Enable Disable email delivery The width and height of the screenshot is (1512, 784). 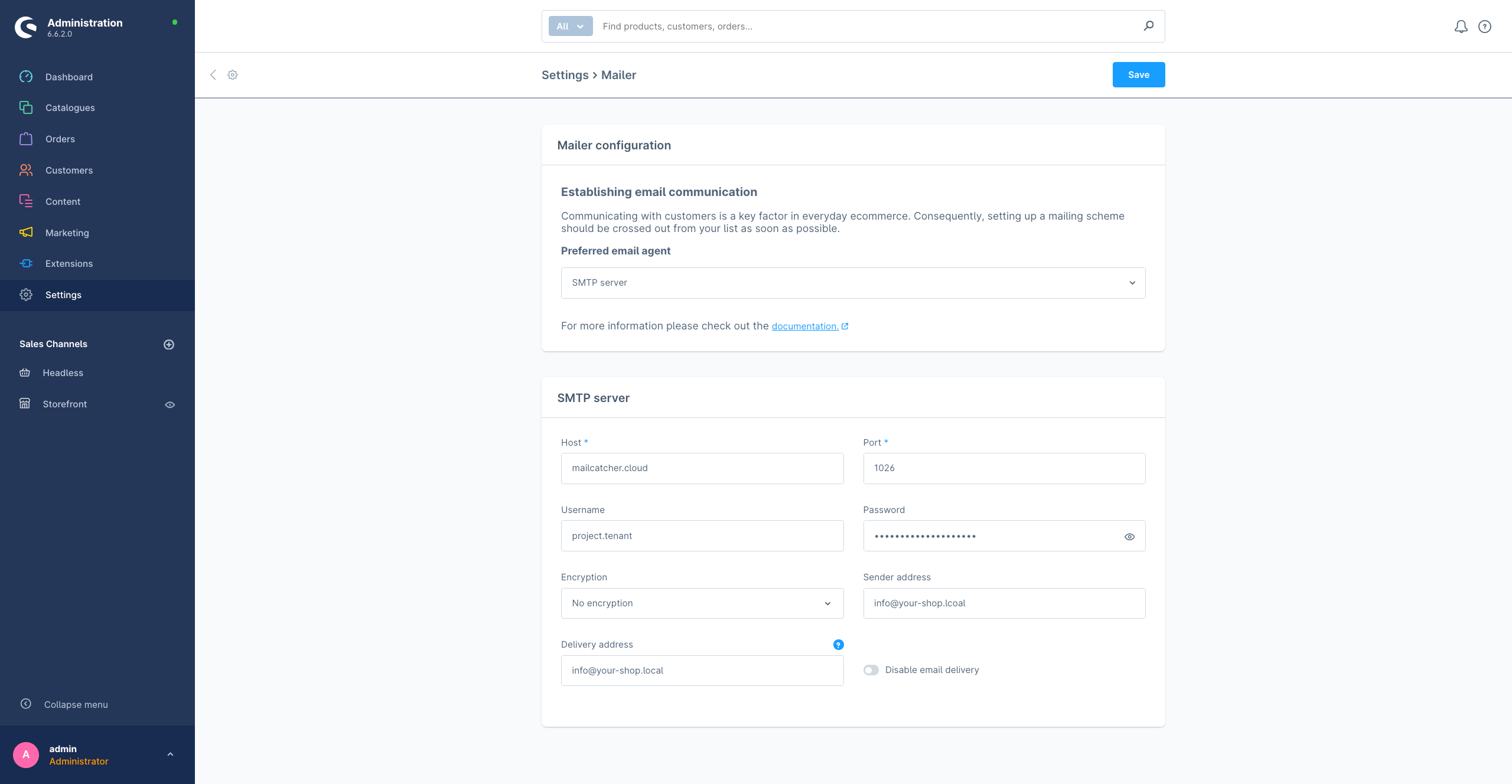coord(871,669)
